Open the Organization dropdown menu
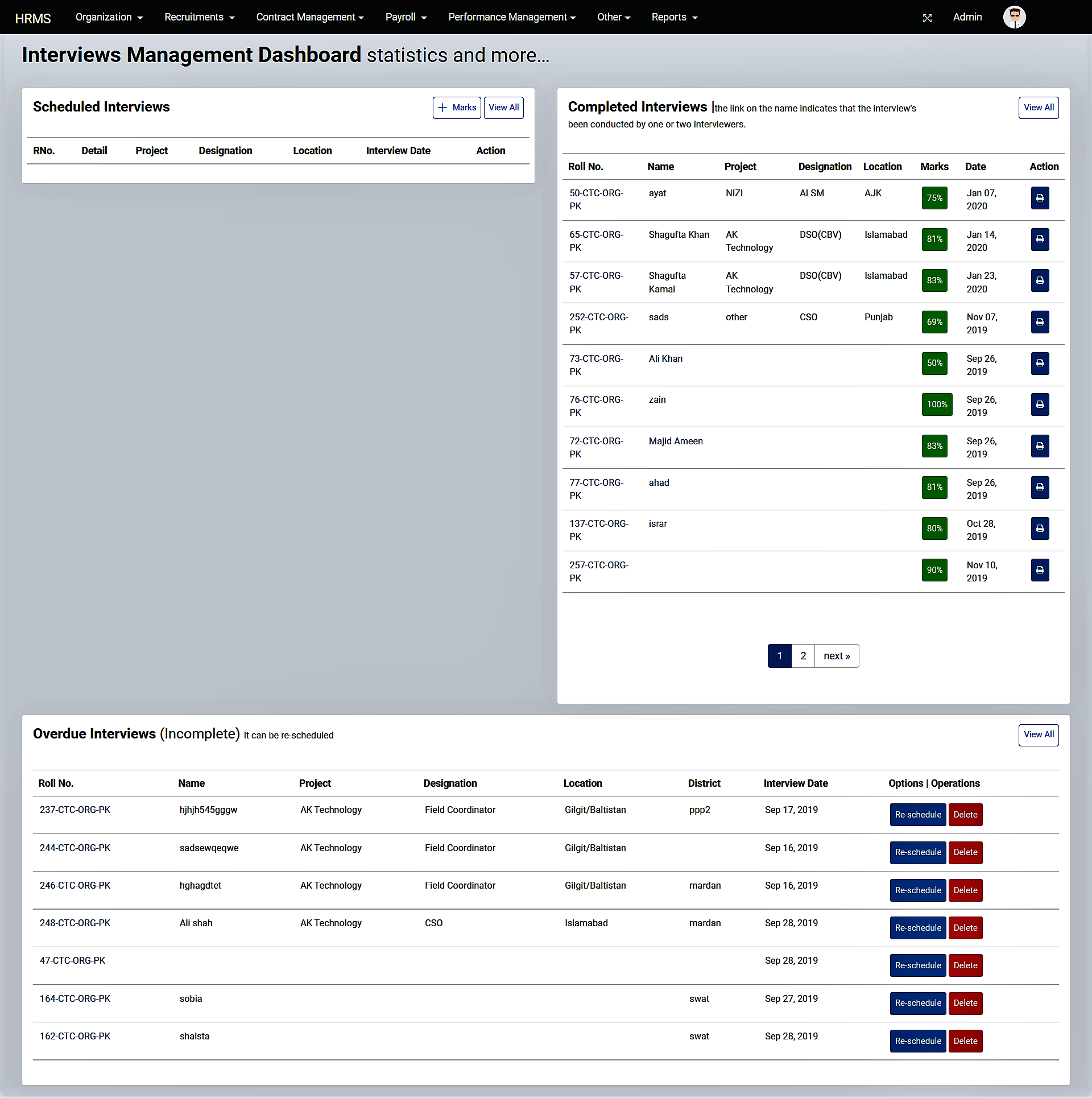The height and width of the screenshot is (1098, 1092). click(108, 17)
